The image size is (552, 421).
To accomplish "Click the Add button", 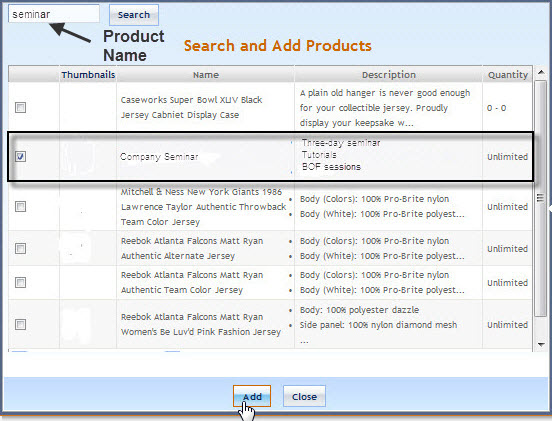I will pos(252,396).
